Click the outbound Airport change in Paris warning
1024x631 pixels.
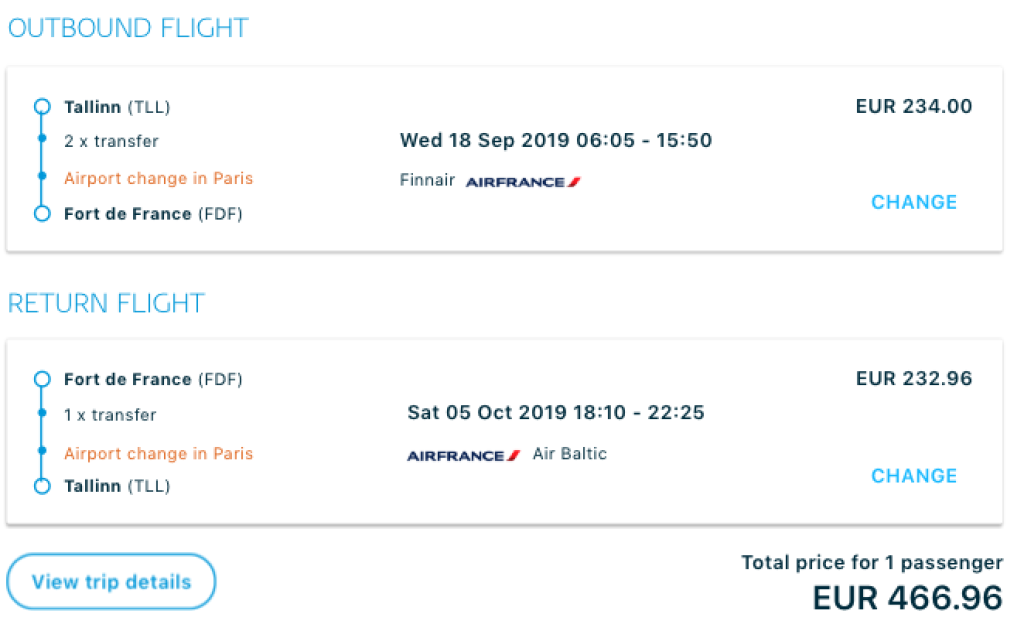click(x=158, y=178)
